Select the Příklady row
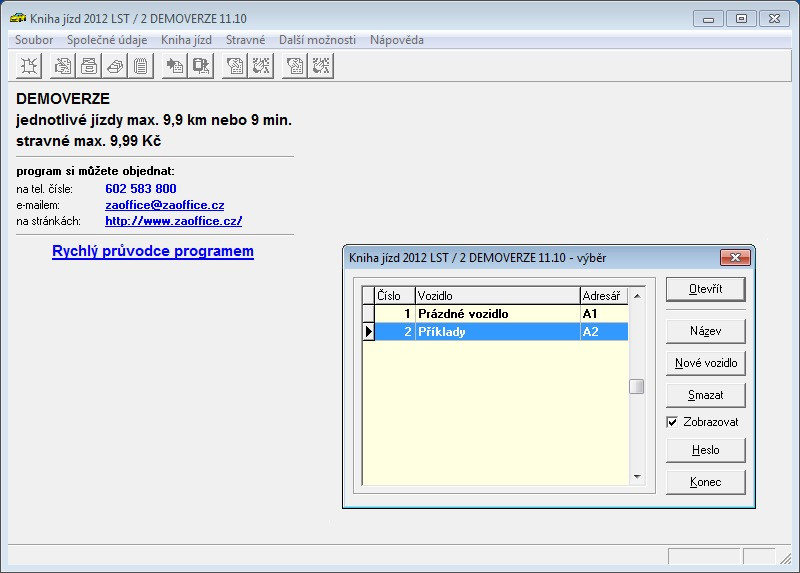The height and width of the screenshot is (573, 800). coord(495,332)
